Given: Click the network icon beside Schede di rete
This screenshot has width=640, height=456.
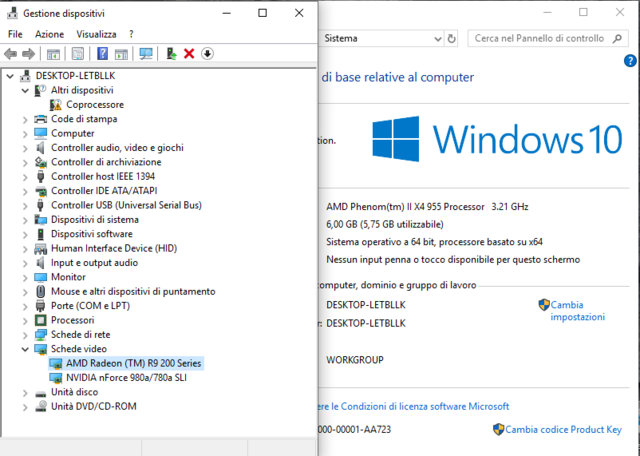Looking at the screenshot, I should (40, 335).
